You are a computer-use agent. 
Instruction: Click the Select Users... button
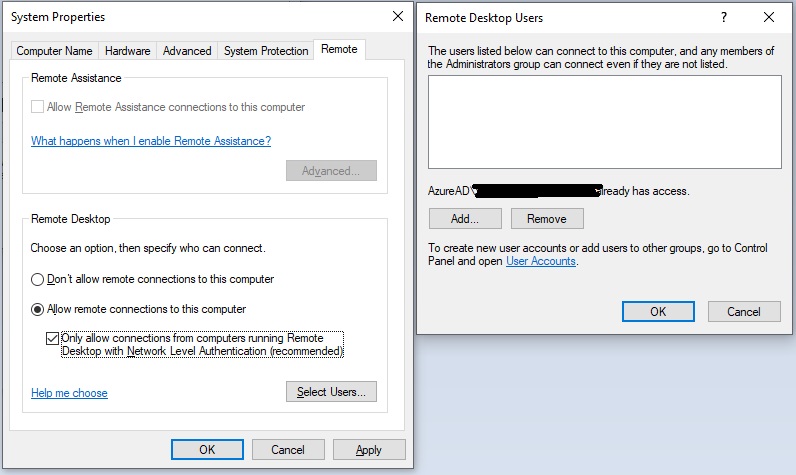(331, 392)
